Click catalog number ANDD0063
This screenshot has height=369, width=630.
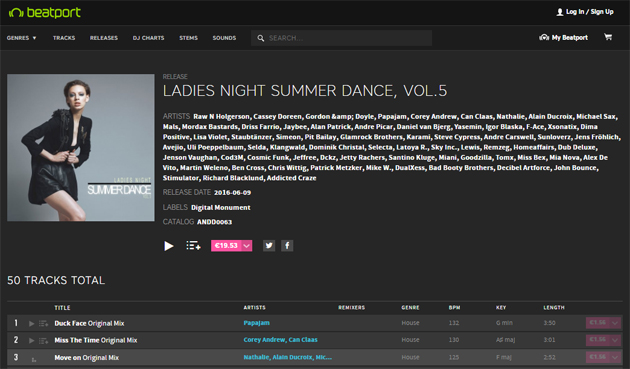click(215, 222)
